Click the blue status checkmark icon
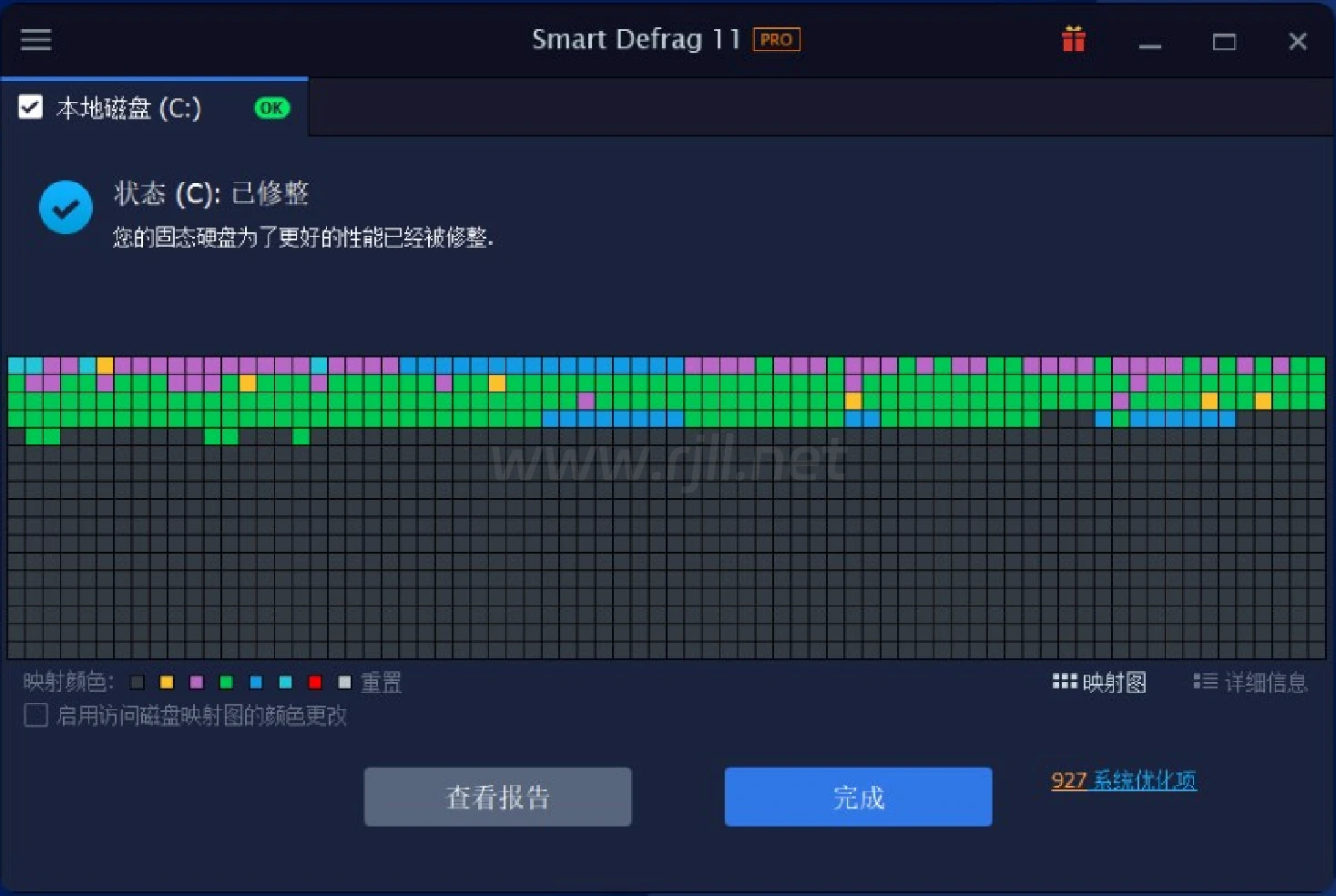 (66, 208)
